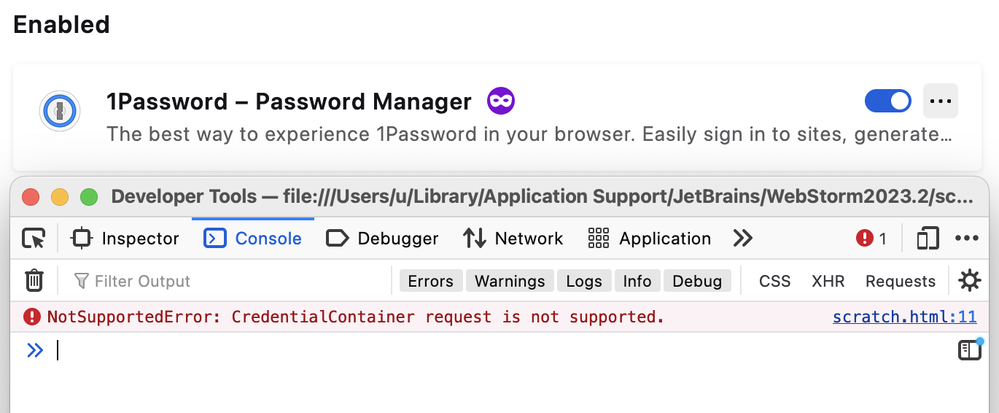Open console settings gear icon
The height and width of the screenshot is (413, 999).
point(969,281)
